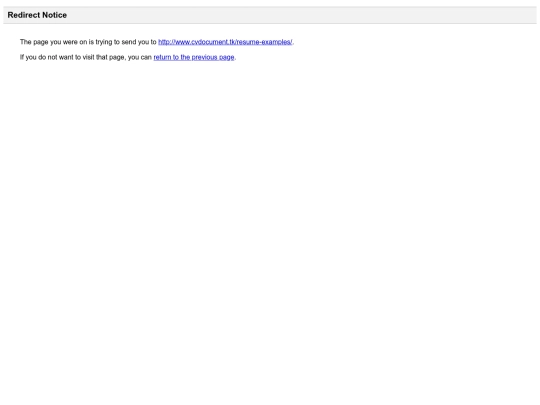
Task: Click text 'If you do not want to visit that page, you can'
Action: 86,57
